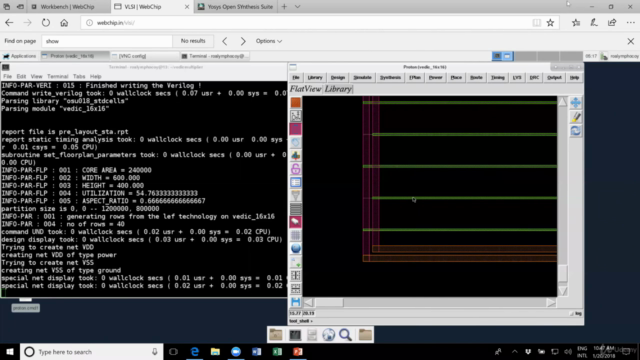
Task: Click the find-on-page search field
Action: pyautogui.click(x=107, y=41)
